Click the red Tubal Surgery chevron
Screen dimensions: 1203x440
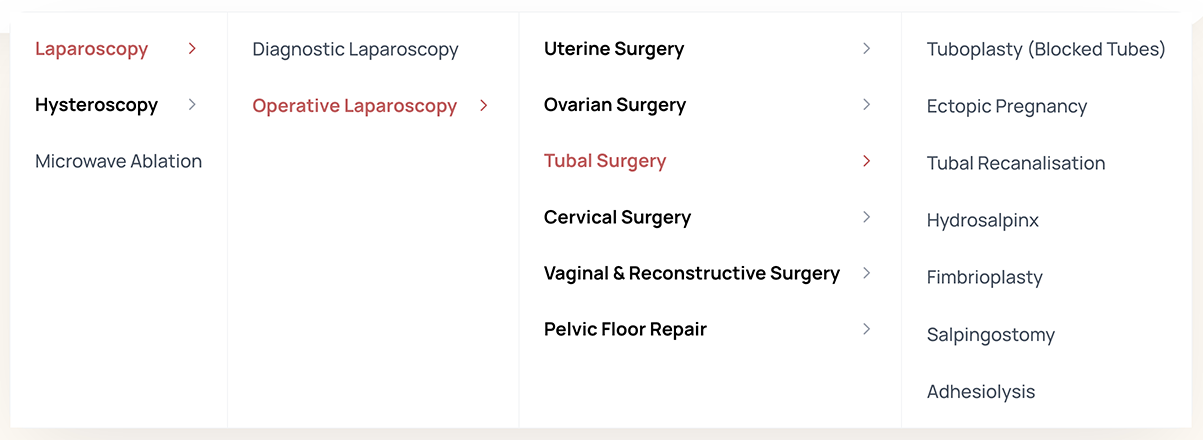pos(867,160)
